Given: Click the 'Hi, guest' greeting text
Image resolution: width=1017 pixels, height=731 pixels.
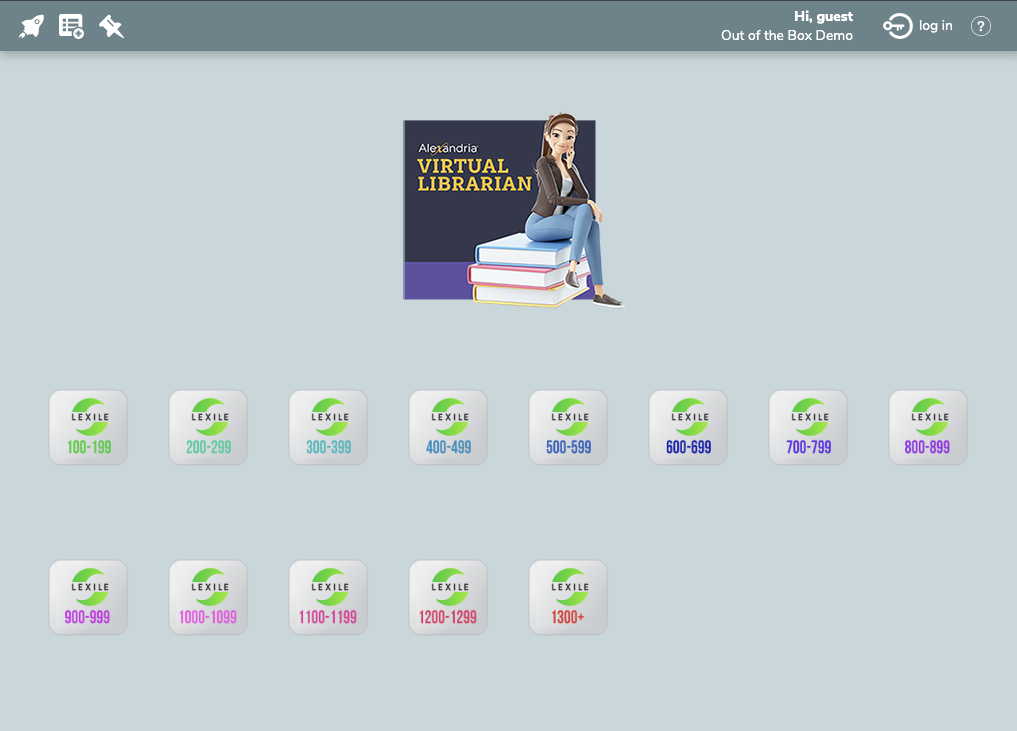Looking at the screenshot, I should point(823,16).
